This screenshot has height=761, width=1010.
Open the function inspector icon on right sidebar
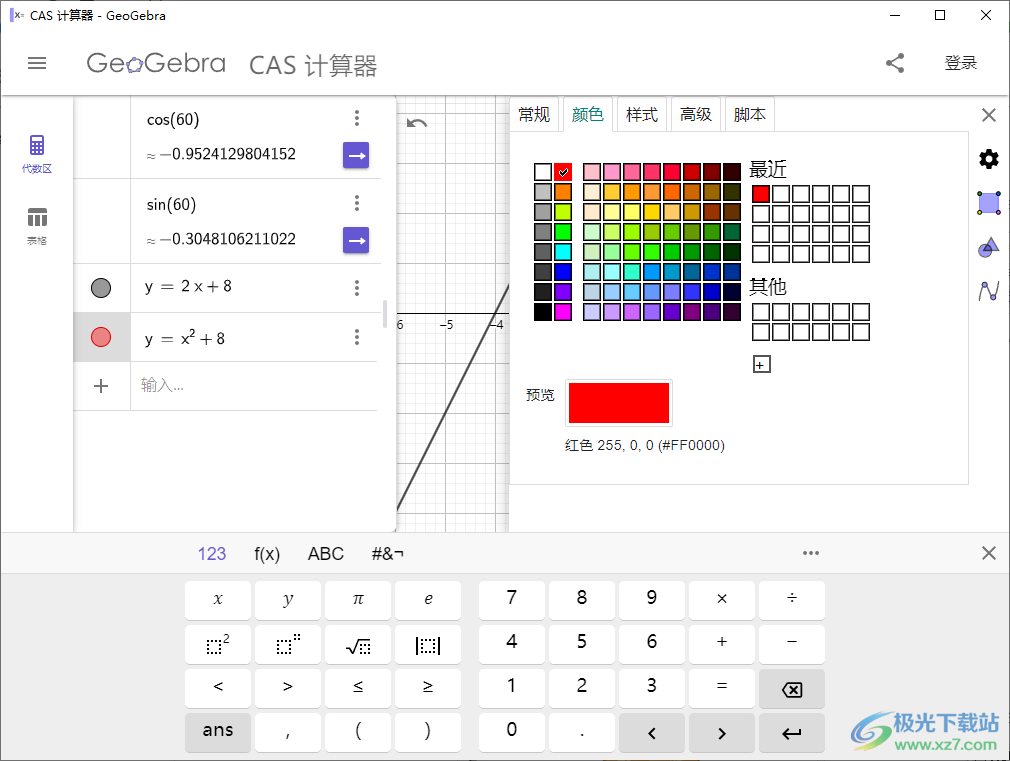(x=988, y=292)
